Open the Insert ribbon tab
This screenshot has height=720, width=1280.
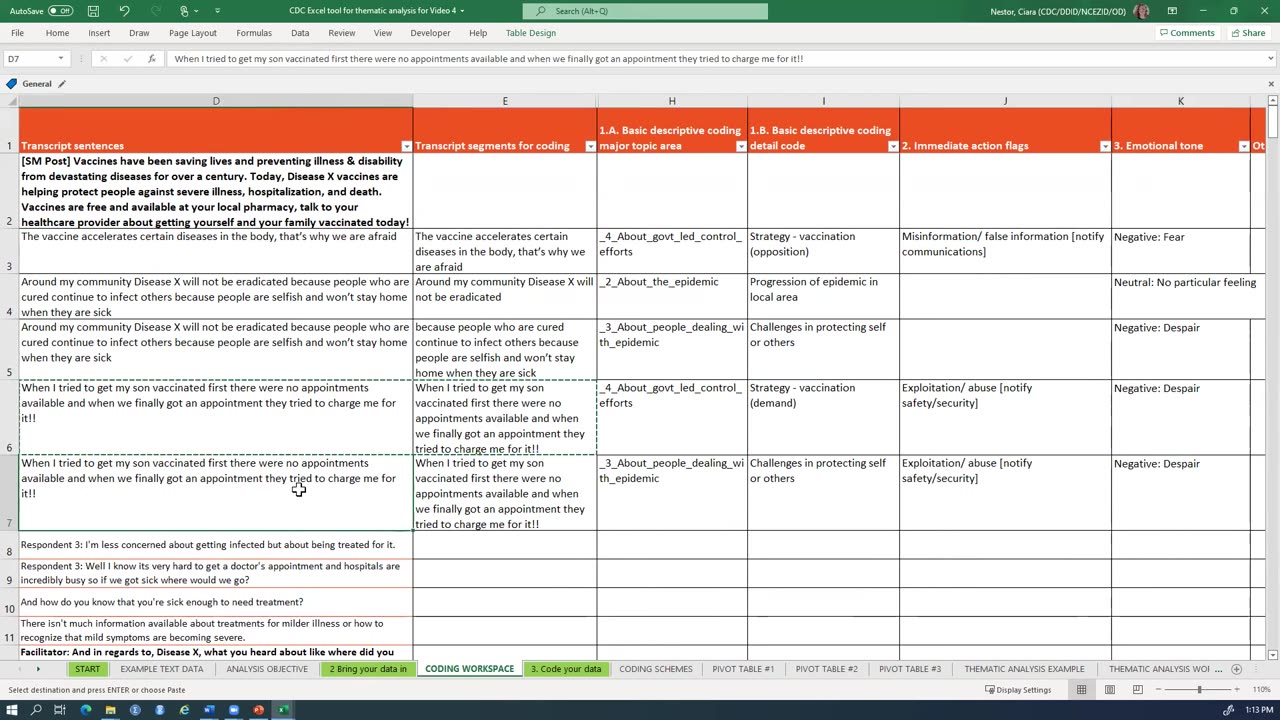[99, 33]
